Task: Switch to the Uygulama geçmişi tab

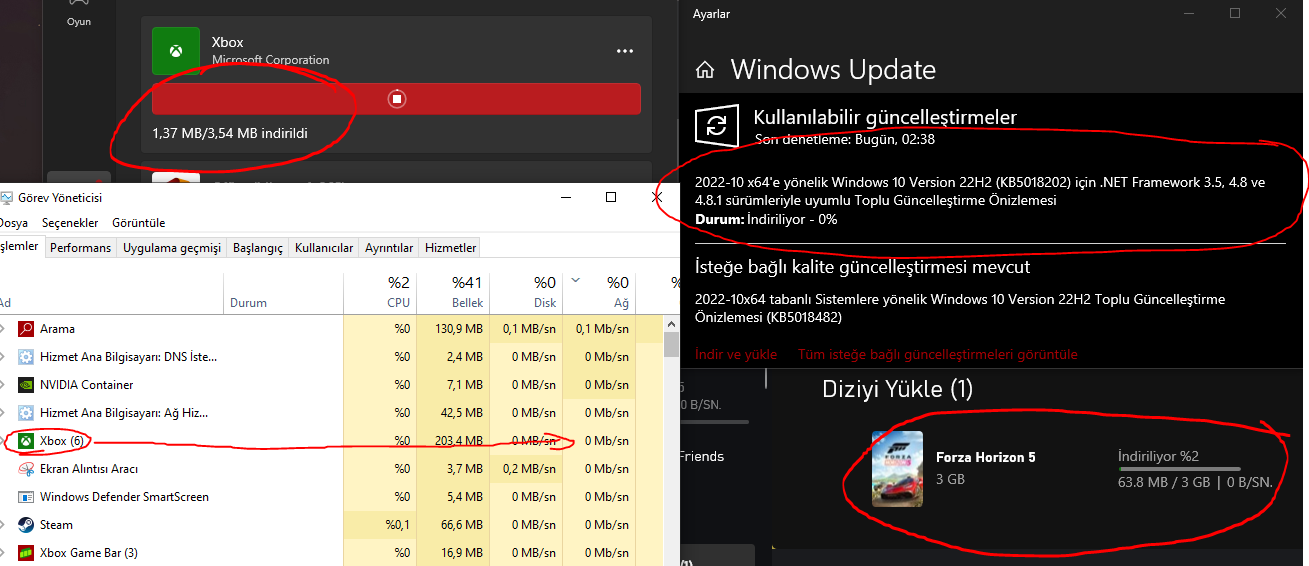Action: (x=172, y=248)
